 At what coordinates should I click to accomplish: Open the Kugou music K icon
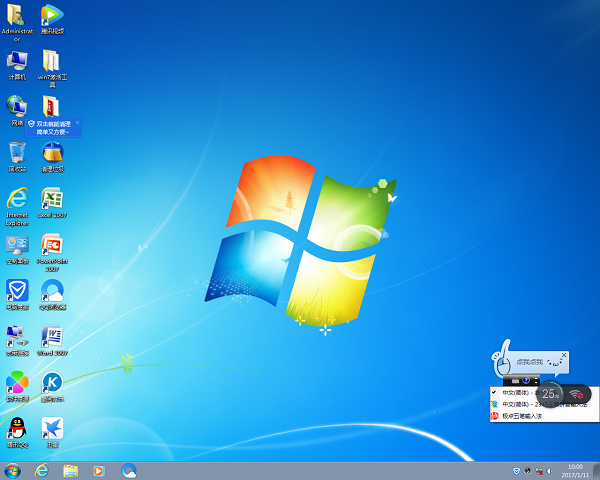coord(52,382)
